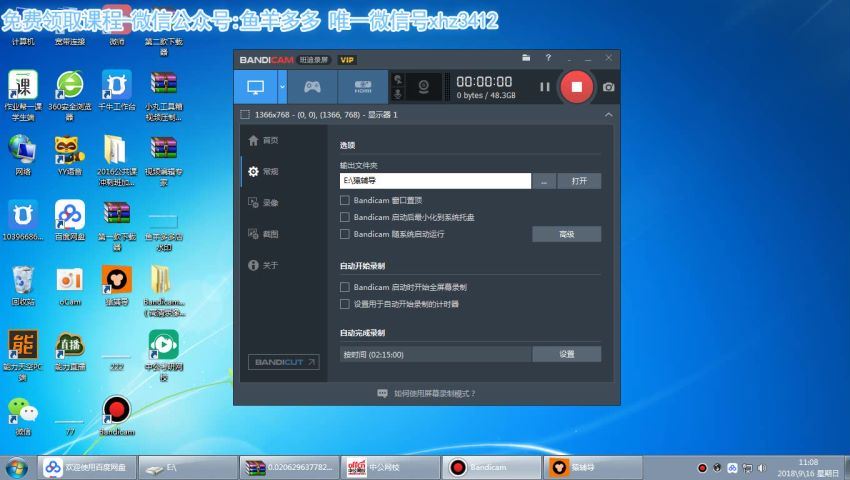
Task: Open the 截图 image tab
Action: click(x=263, y=234)
